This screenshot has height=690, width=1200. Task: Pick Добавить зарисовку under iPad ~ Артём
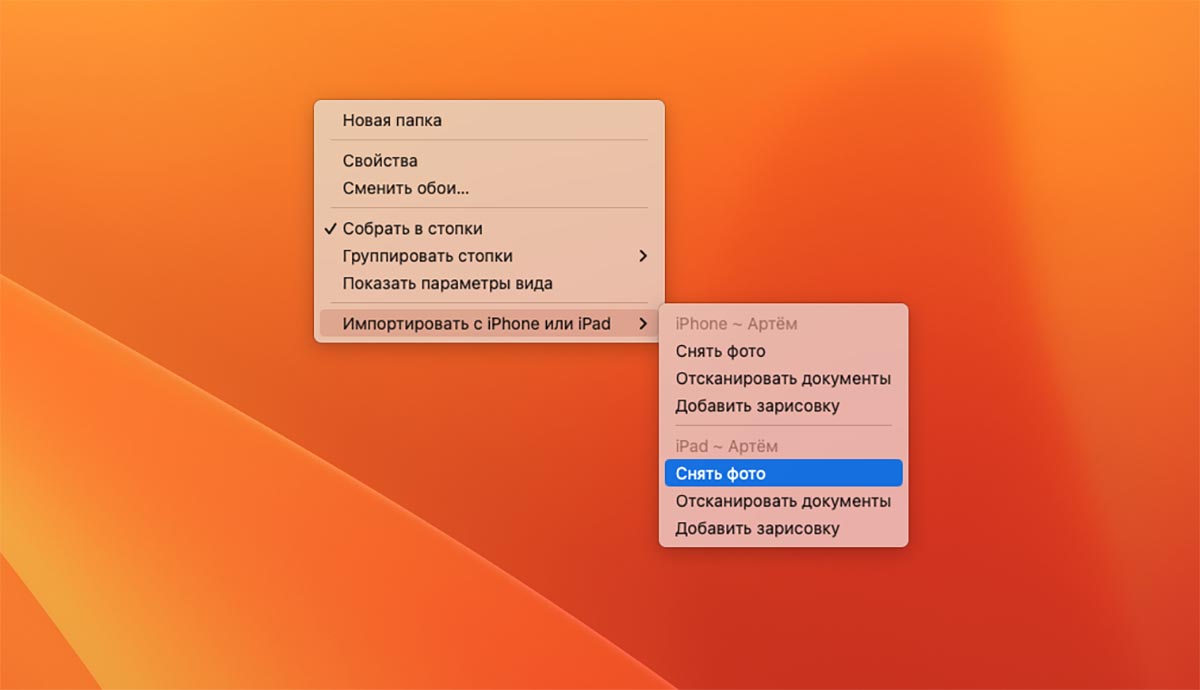[783, 528]
